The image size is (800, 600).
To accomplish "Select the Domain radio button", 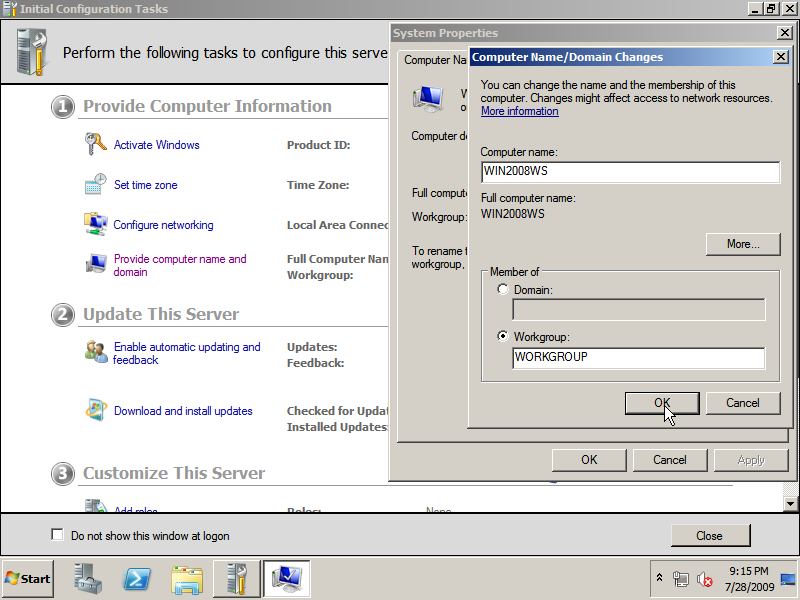I will tap(503, 289).
